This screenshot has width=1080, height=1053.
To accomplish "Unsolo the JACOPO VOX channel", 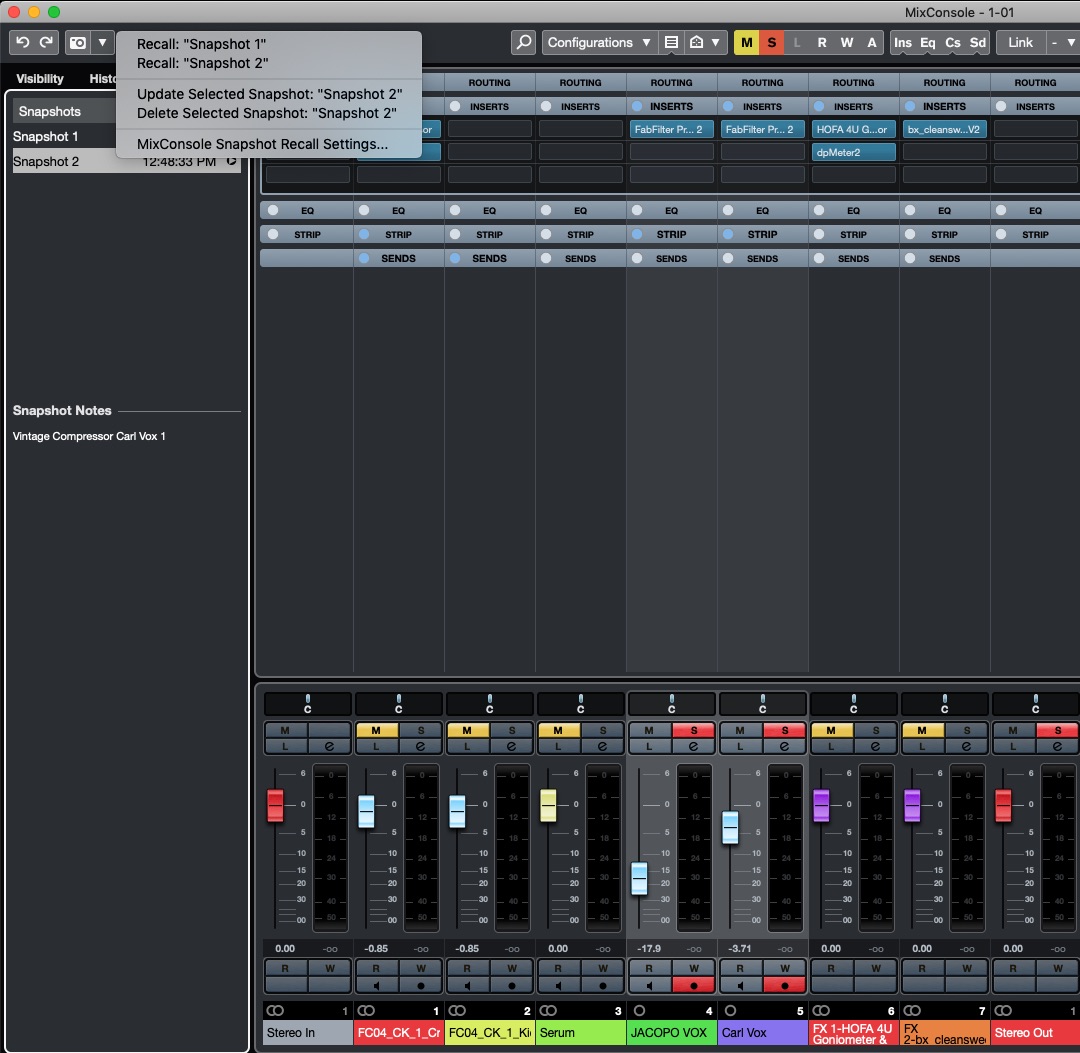I will (692, 730).
